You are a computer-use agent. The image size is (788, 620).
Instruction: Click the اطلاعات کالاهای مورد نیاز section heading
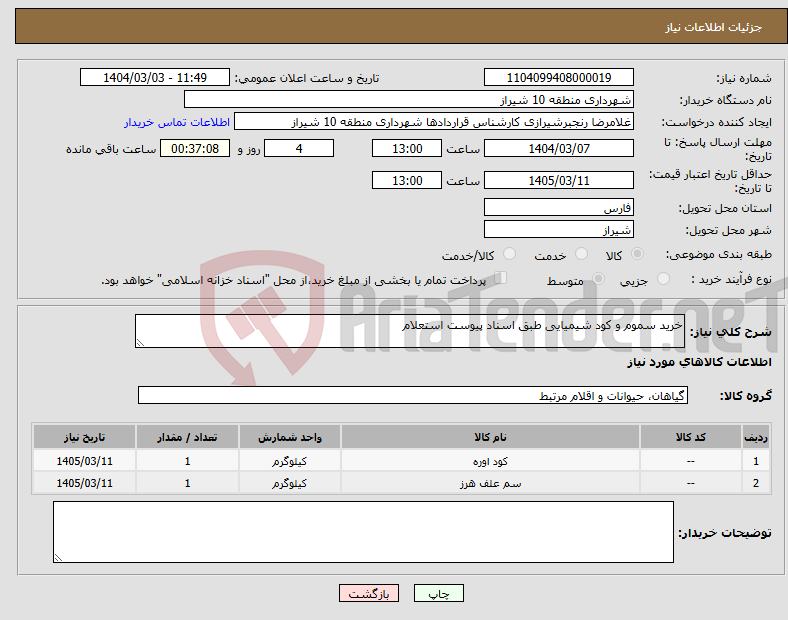tap(699, 362)
